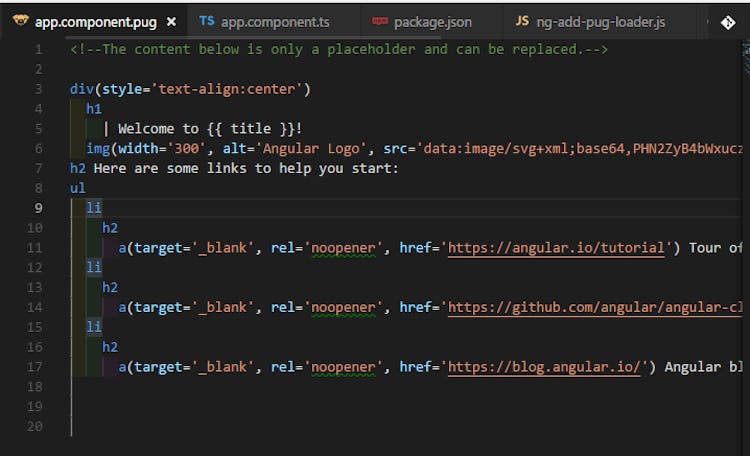Click the npm icon on package.json tab
This screenshot has width=750, height=456.
pos(380,21)
